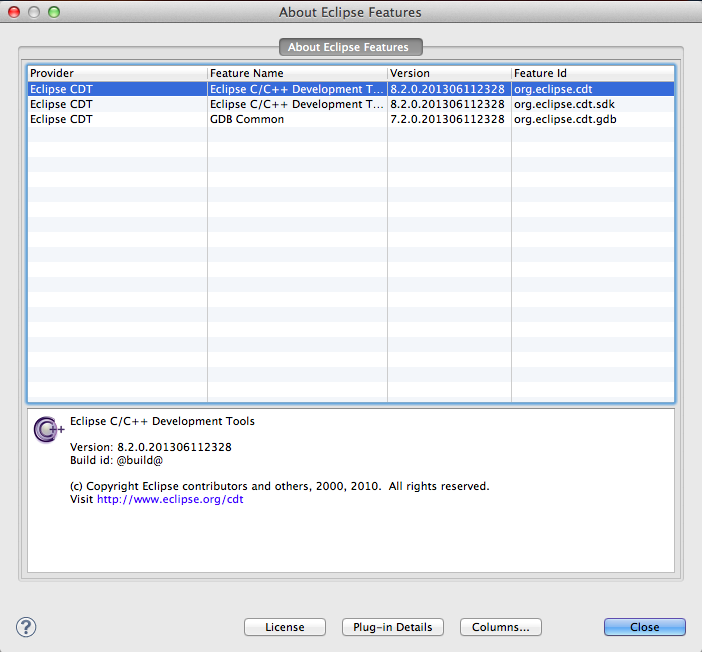Select the org.eclipse.cdt.gdb feature id cell
Image resolution: width=702 pixels, height=652 pixels.
tap(565, 119)
